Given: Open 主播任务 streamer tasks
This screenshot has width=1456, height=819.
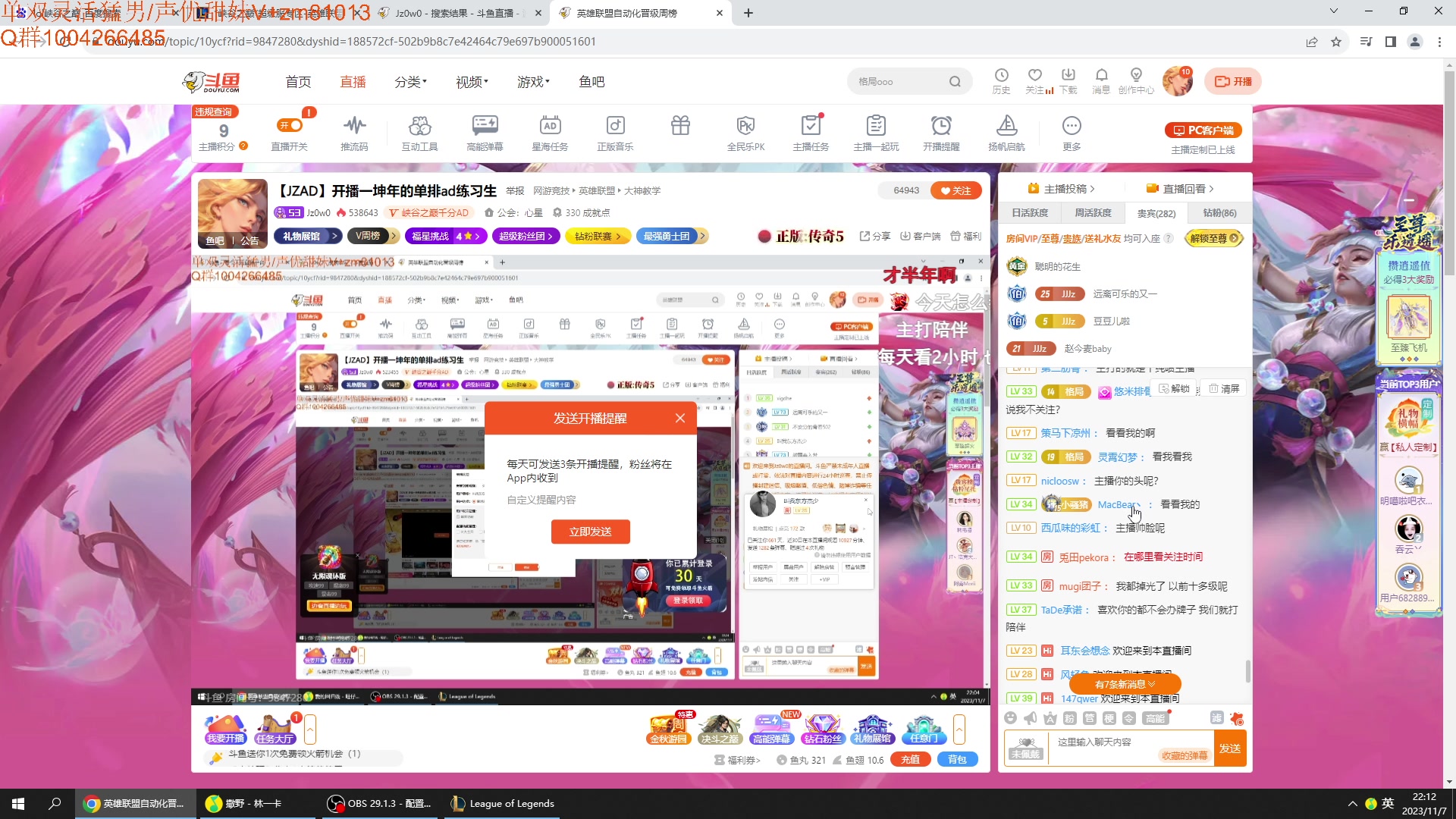Looking at the screenshot, I should 811,132.
